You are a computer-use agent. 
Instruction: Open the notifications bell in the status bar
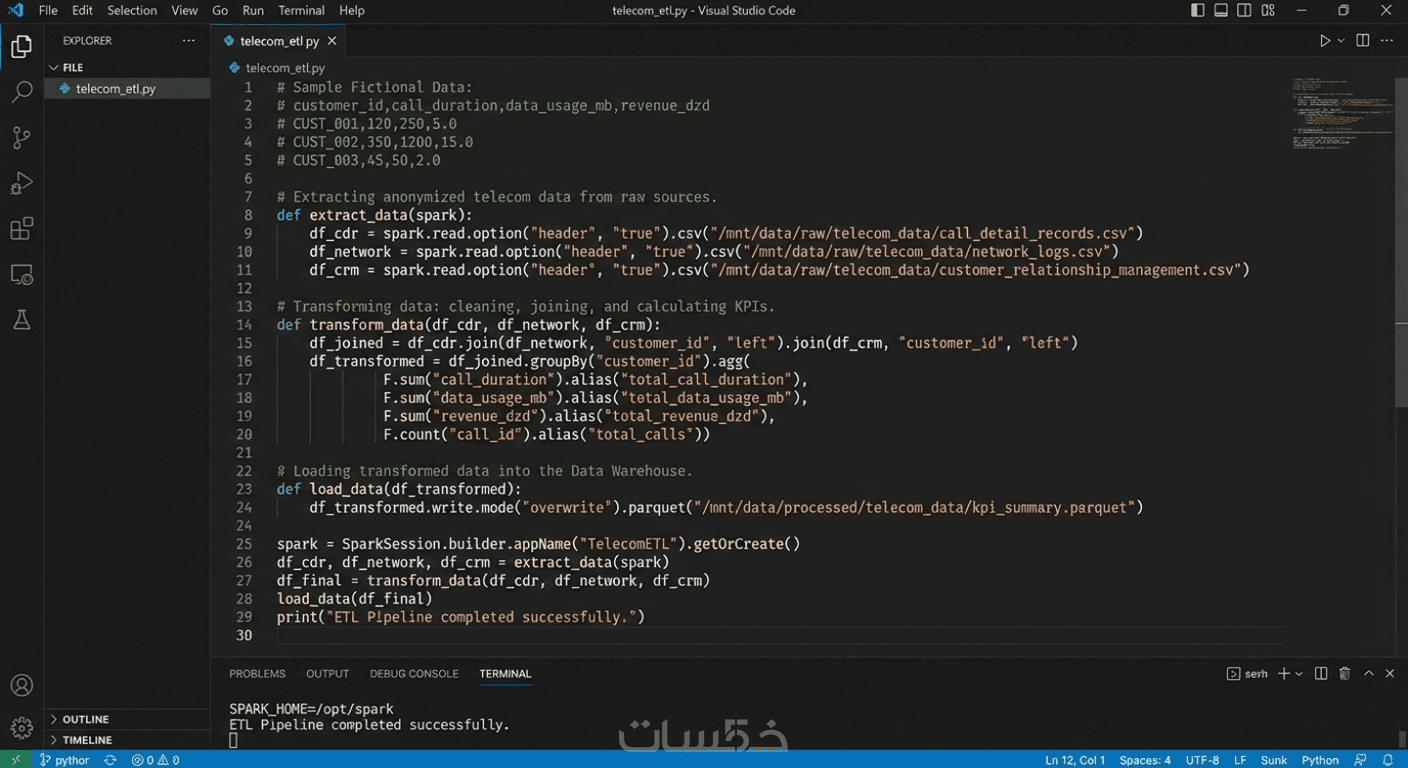pyautogui.click(x=1387, y=760)
